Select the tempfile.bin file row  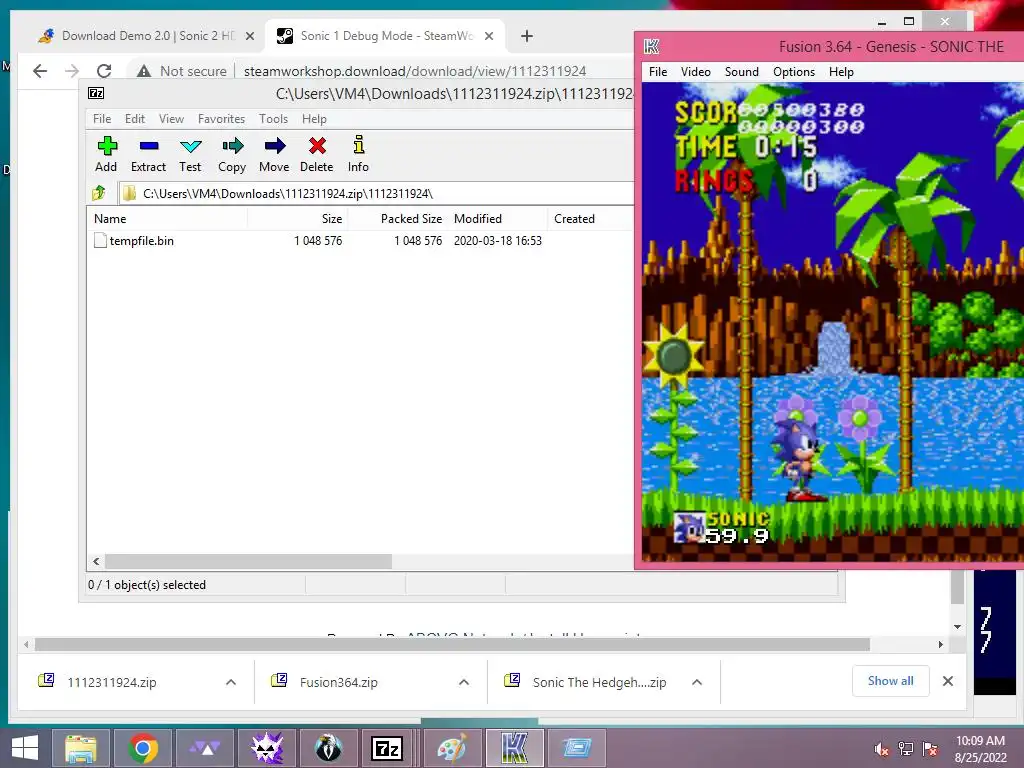pos(360,240)
